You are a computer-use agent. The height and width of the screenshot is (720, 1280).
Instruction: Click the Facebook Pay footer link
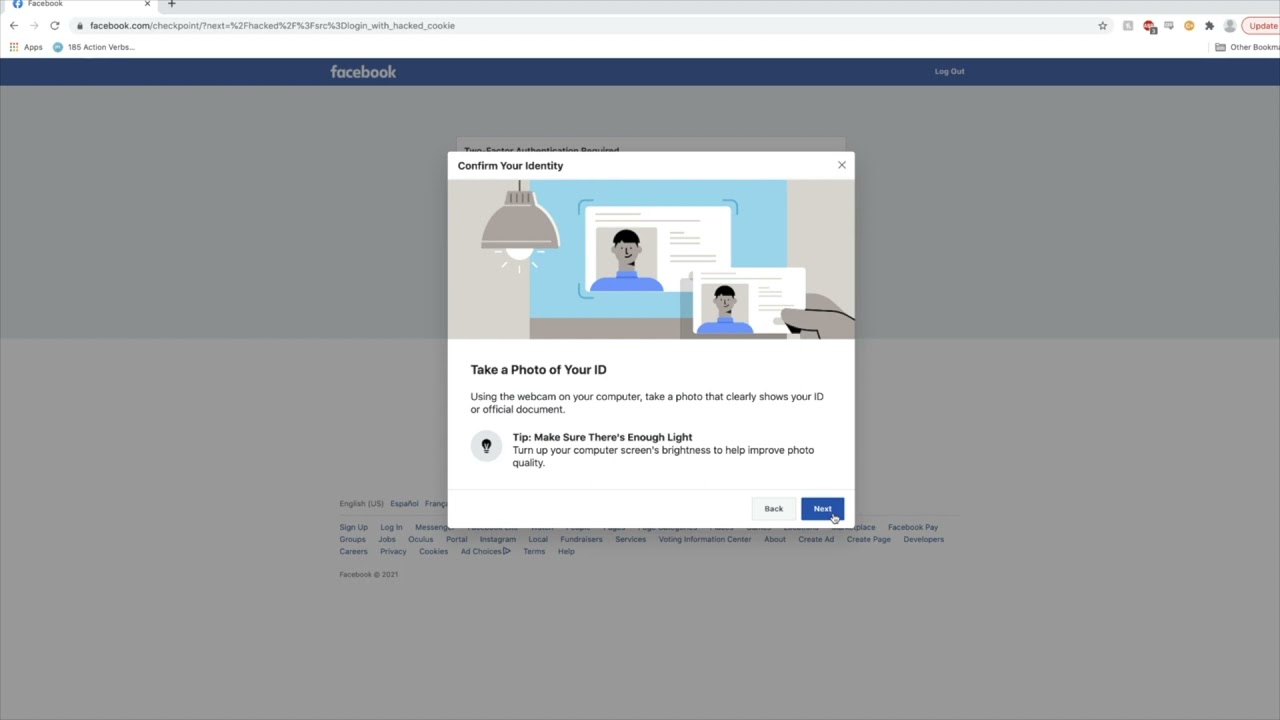pyautogui.click(x=913, y=527)
